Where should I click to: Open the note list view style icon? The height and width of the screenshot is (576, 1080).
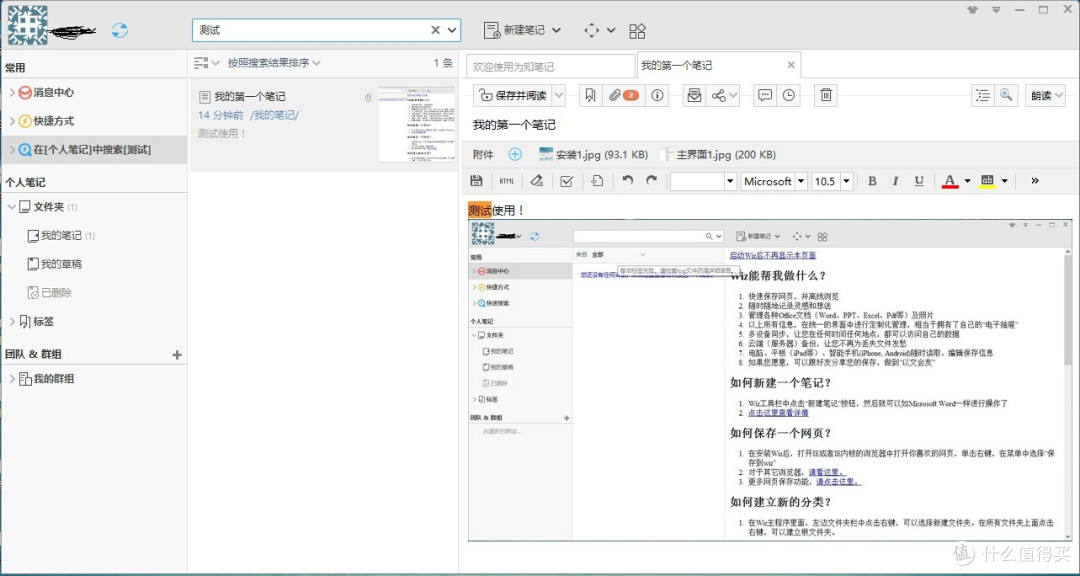tap(200, 63)
